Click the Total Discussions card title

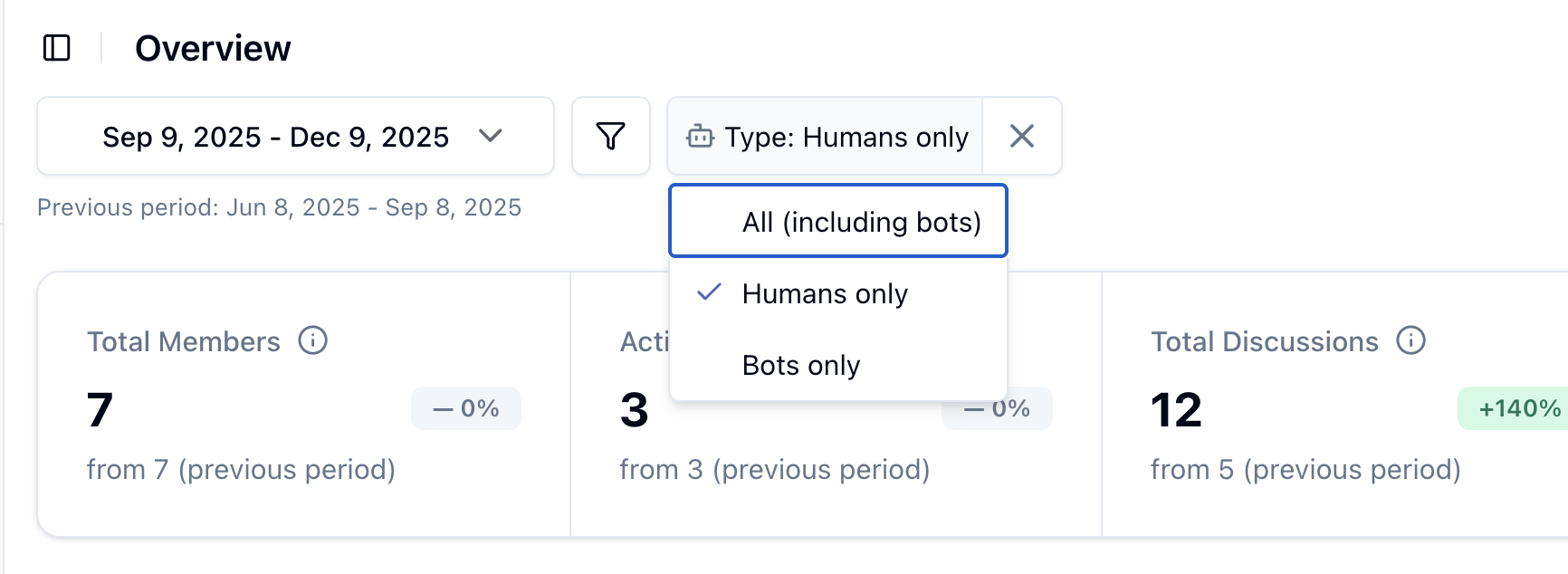coord(1264,341)
